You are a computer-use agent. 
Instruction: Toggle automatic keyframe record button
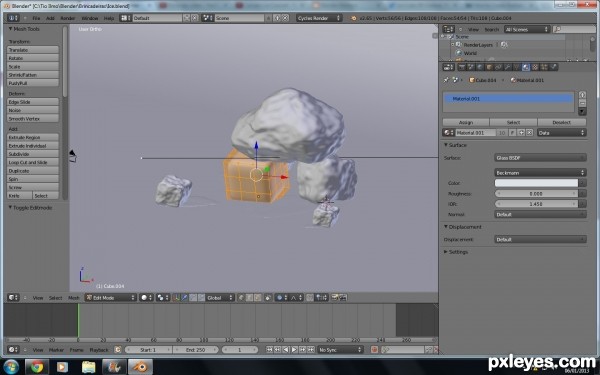coord(374,349)
